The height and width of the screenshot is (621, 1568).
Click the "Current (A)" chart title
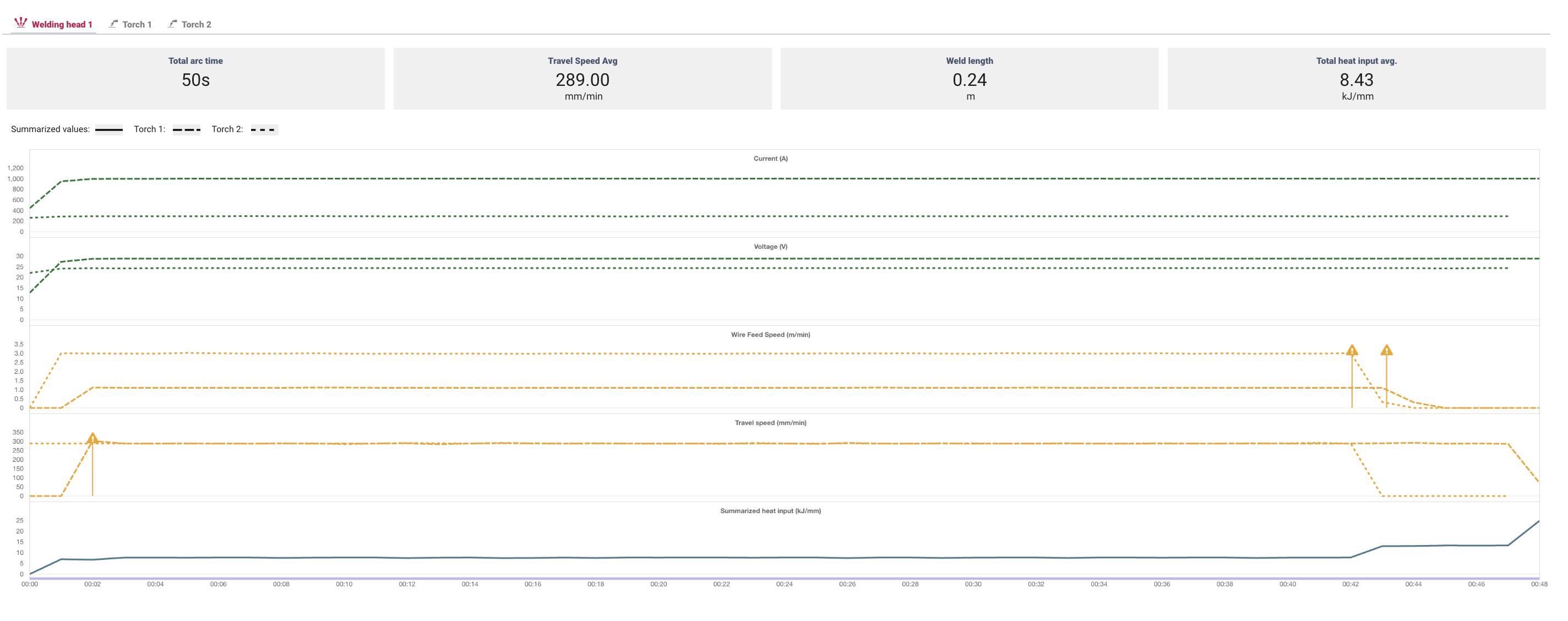[x=771, y=159]
